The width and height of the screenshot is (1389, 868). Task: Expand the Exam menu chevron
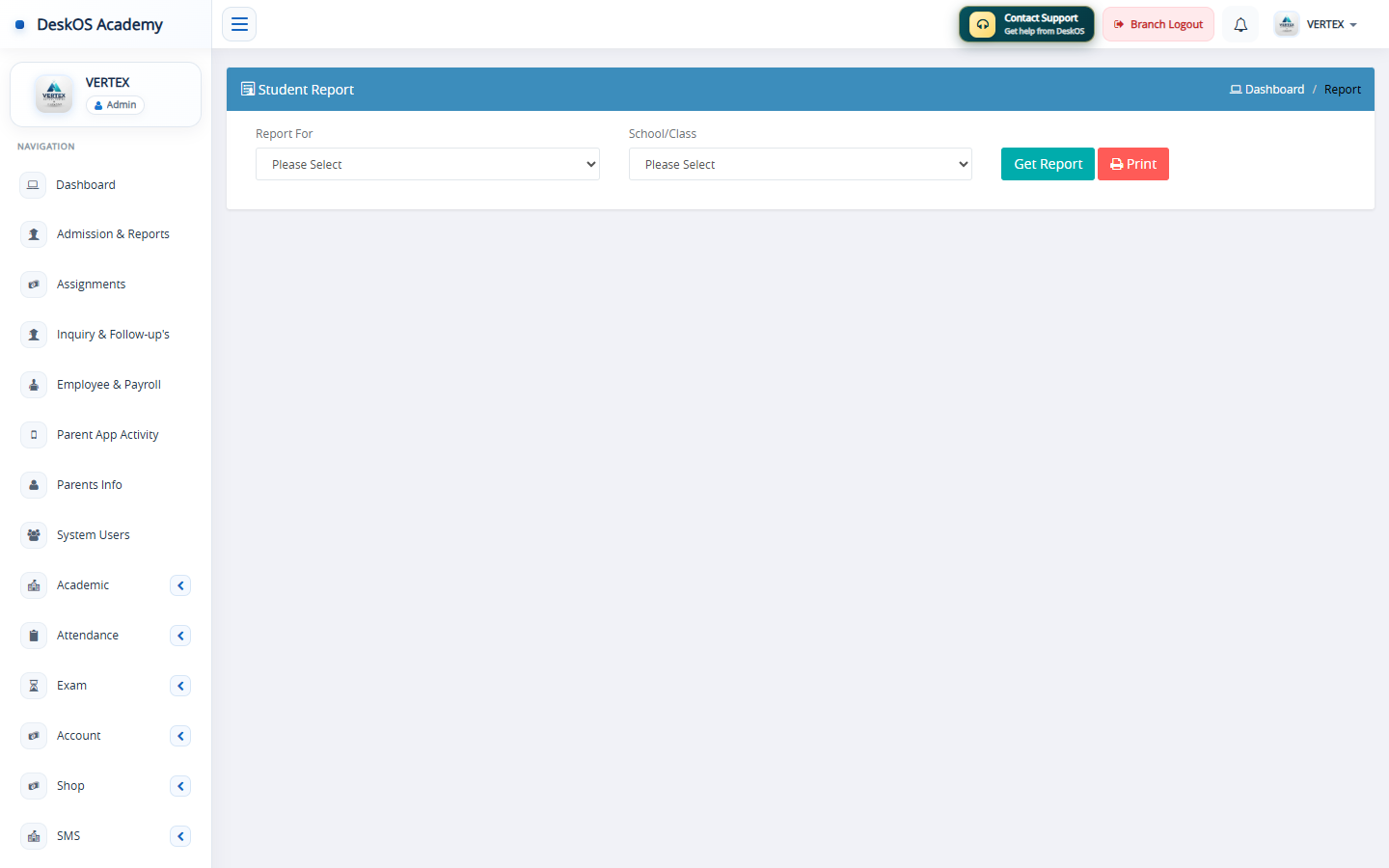point(180,686)
